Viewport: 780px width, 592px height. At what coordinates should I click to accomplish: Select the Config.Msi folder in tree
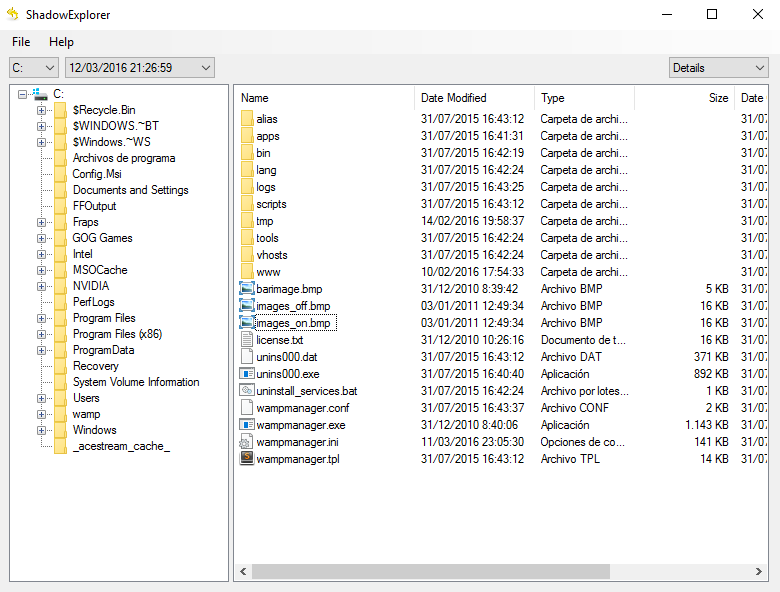click(x=97, y=174)
